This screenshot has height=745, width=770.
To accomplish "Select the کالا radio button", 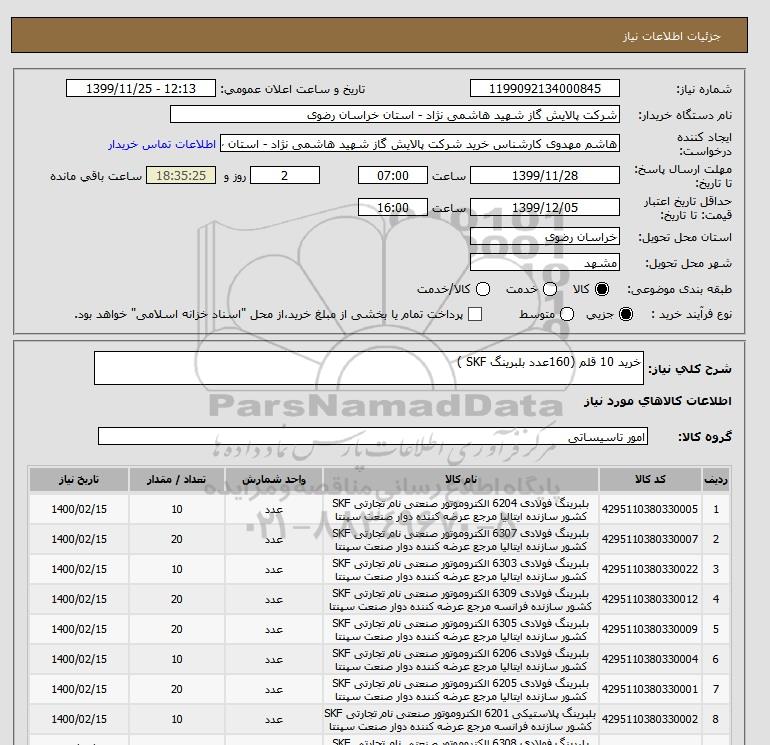I will pos(602,289).
